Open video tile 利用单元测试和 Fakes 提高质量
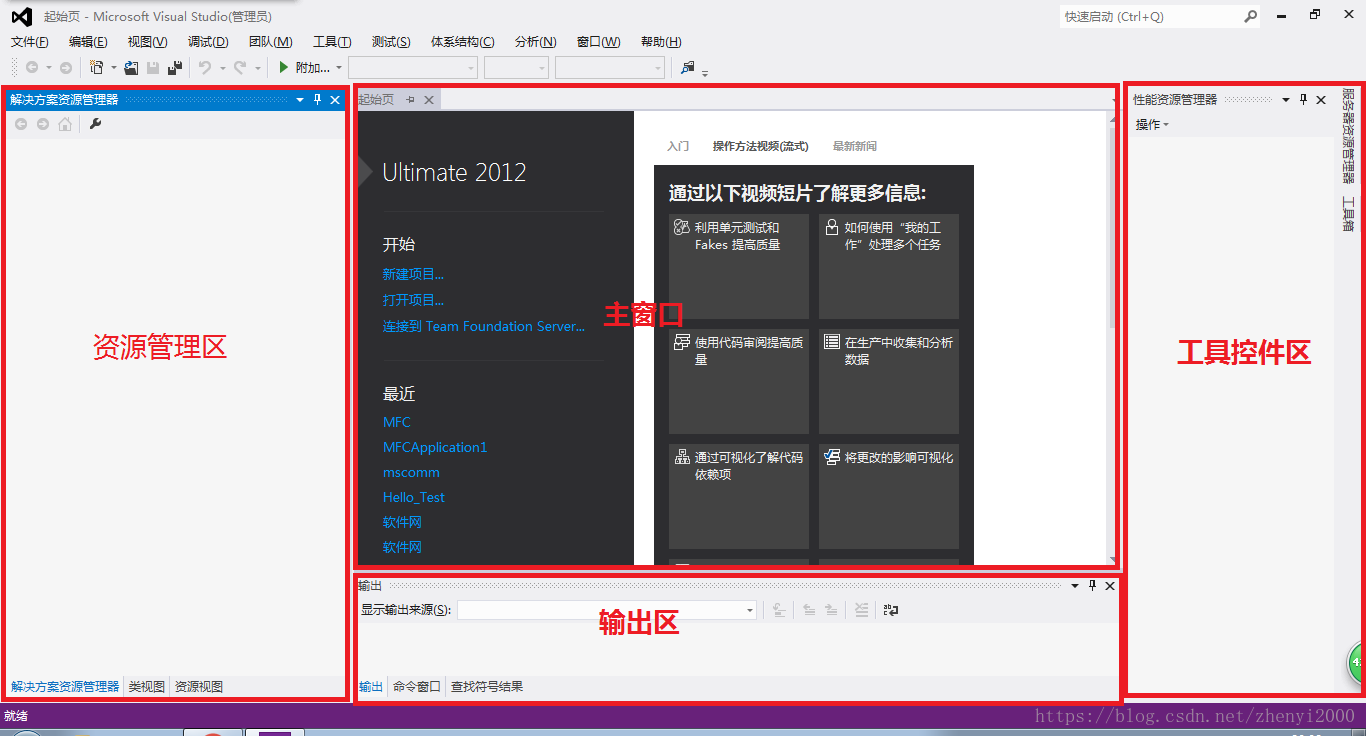The image size is (1366, 736). 739,266
